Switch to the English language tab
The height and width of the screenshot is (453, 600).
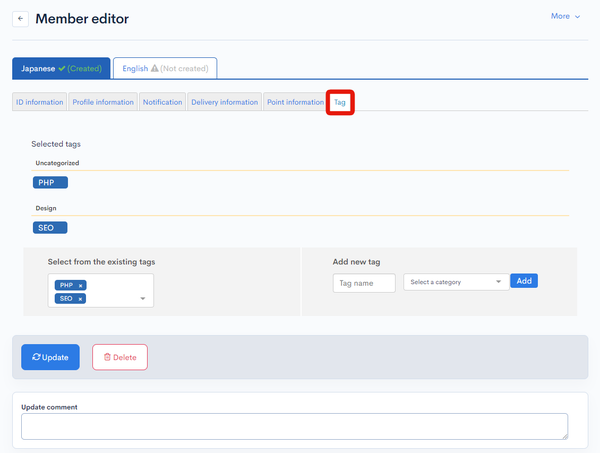[165, 68]
